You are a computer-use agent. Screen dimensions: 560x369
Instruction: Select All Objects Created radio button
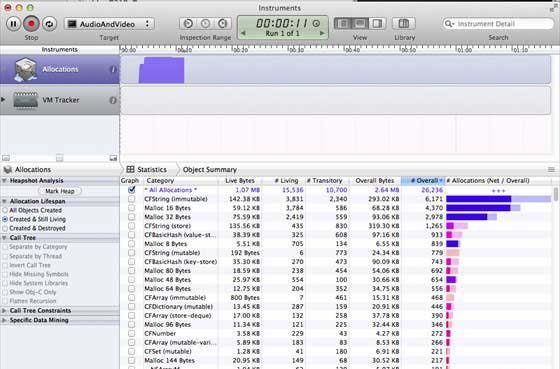(x=5, y=210)
